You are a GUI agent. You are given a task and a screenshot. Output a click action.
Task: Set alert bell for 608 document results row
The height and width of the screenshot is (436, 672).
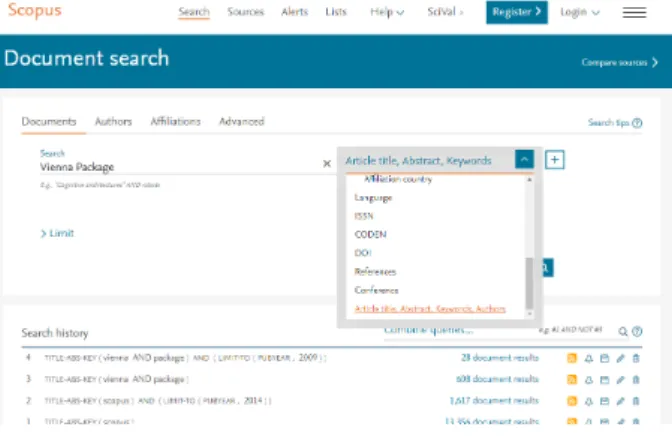coord(588,380)
